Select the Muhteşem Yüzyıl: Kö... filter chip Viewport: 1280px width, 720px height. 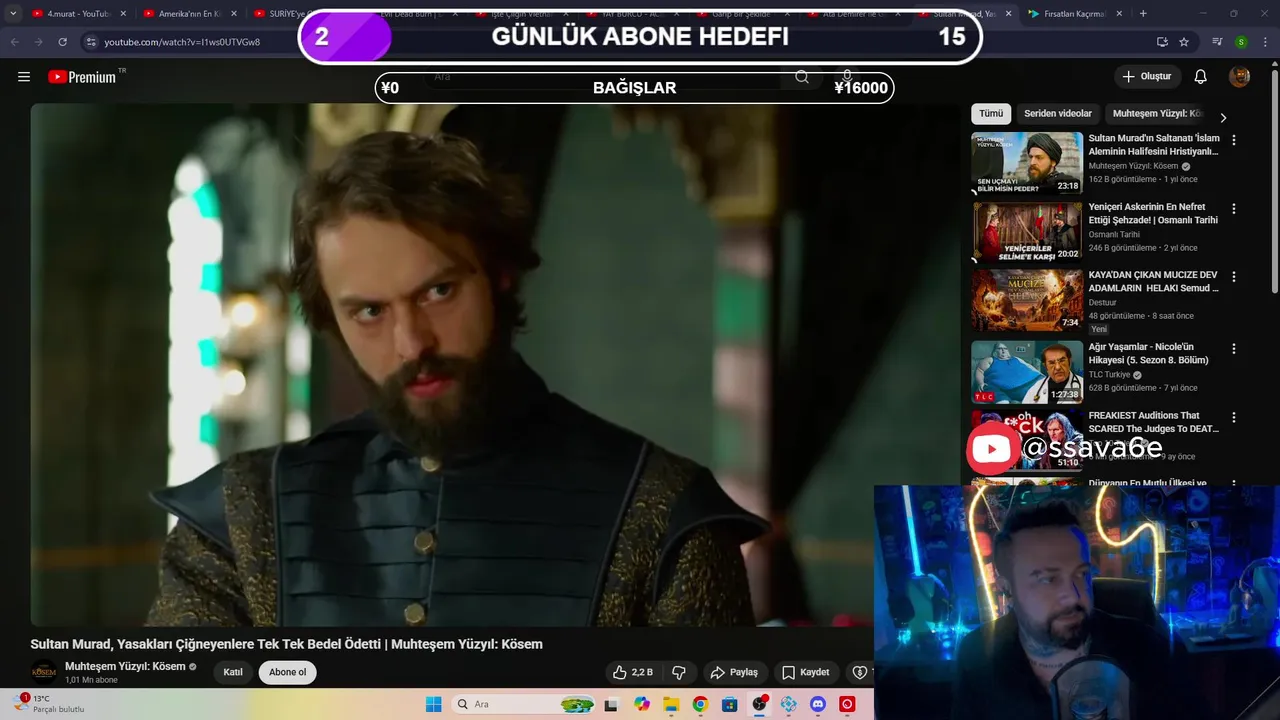pyautogui.click(x=1157, y=114)
